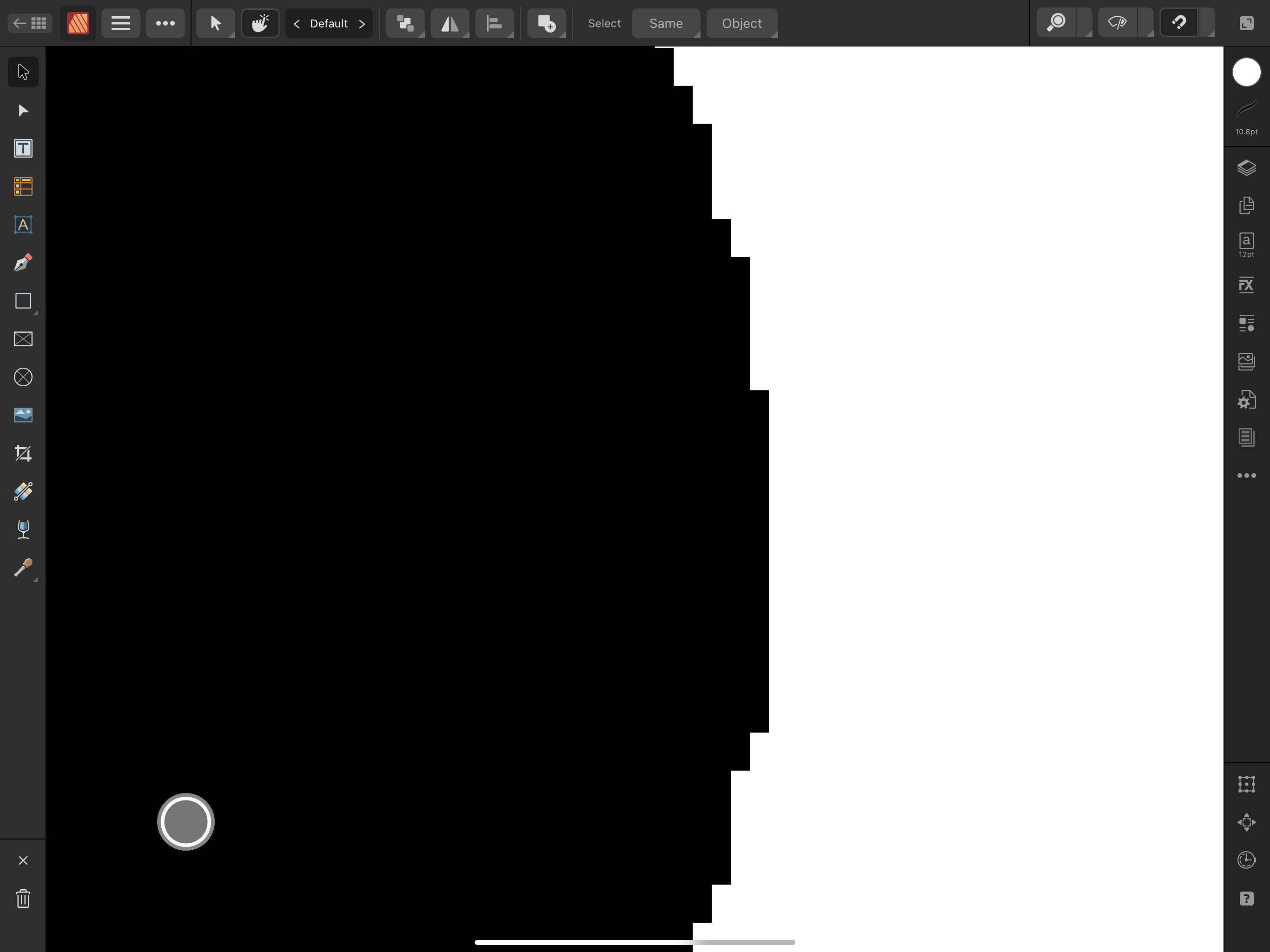The height and width of the screenshot is (952, 1270).
Task: Open the hamburger document menu
Action: click(x=120, y=23)
